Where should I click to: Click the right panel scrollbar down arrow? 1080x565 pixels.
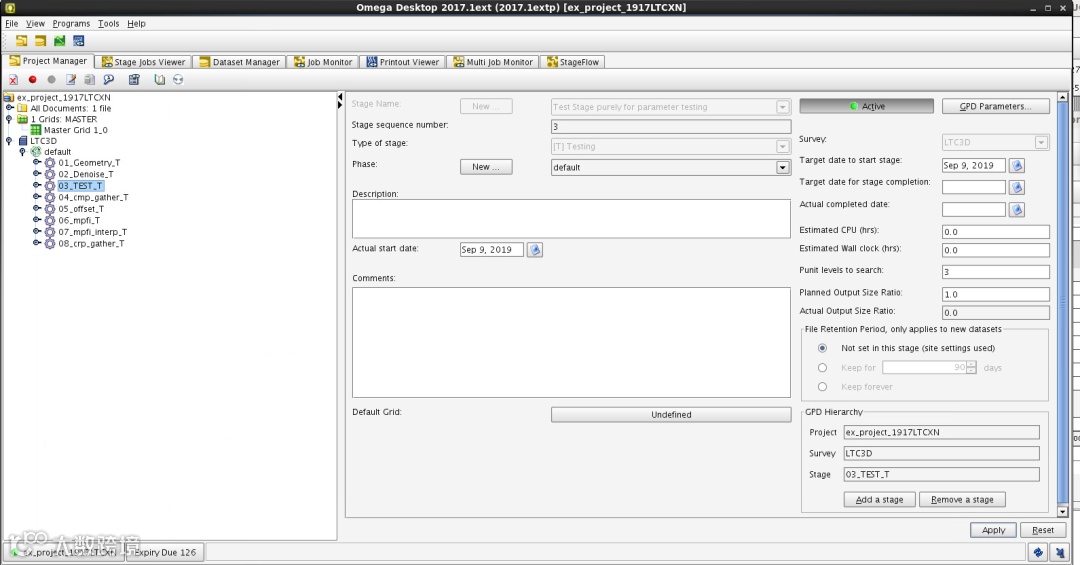click(x=1062, y=511)
